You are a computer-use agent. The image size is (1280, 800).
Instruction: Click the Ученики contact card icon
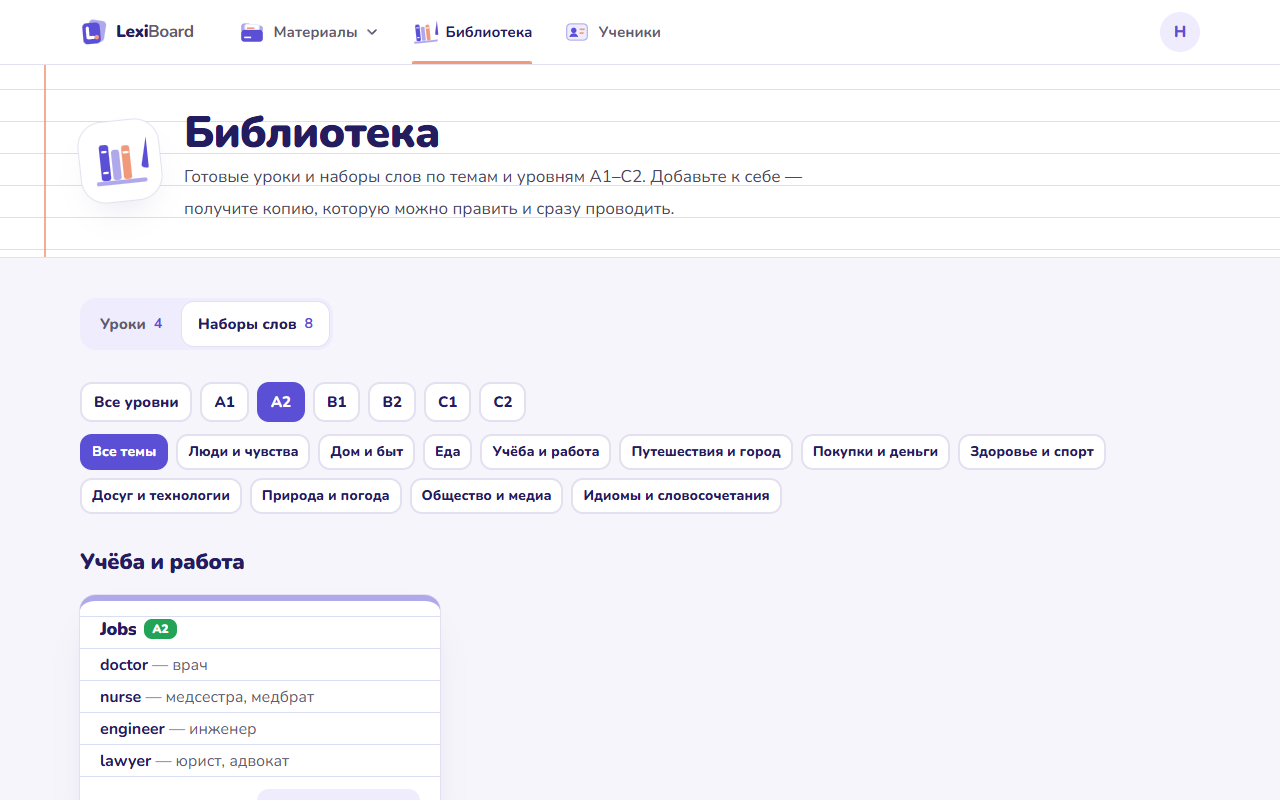coord(577,32)
